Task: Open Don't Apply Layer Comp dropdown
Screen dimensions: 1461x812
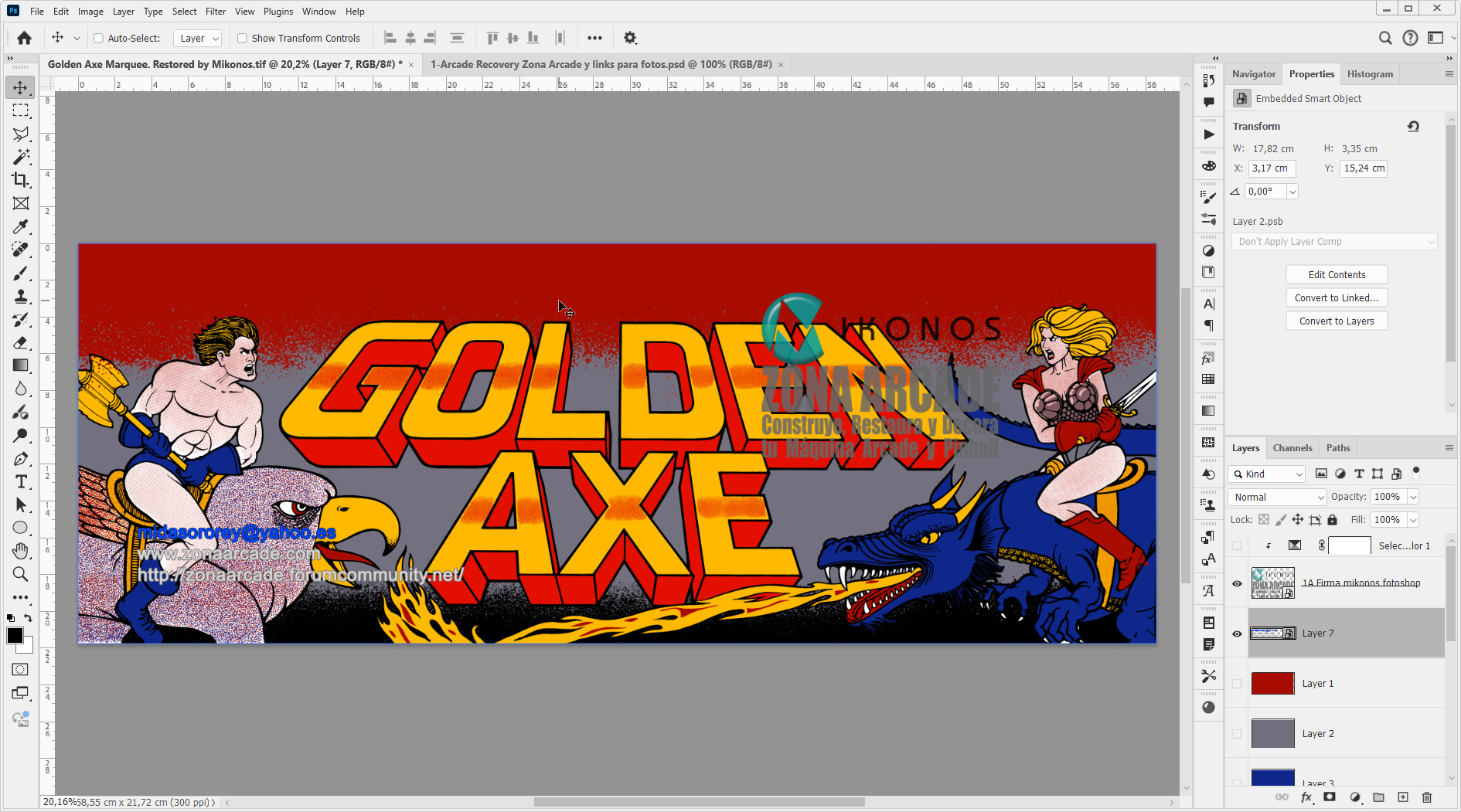Action: pos(1334,242)
